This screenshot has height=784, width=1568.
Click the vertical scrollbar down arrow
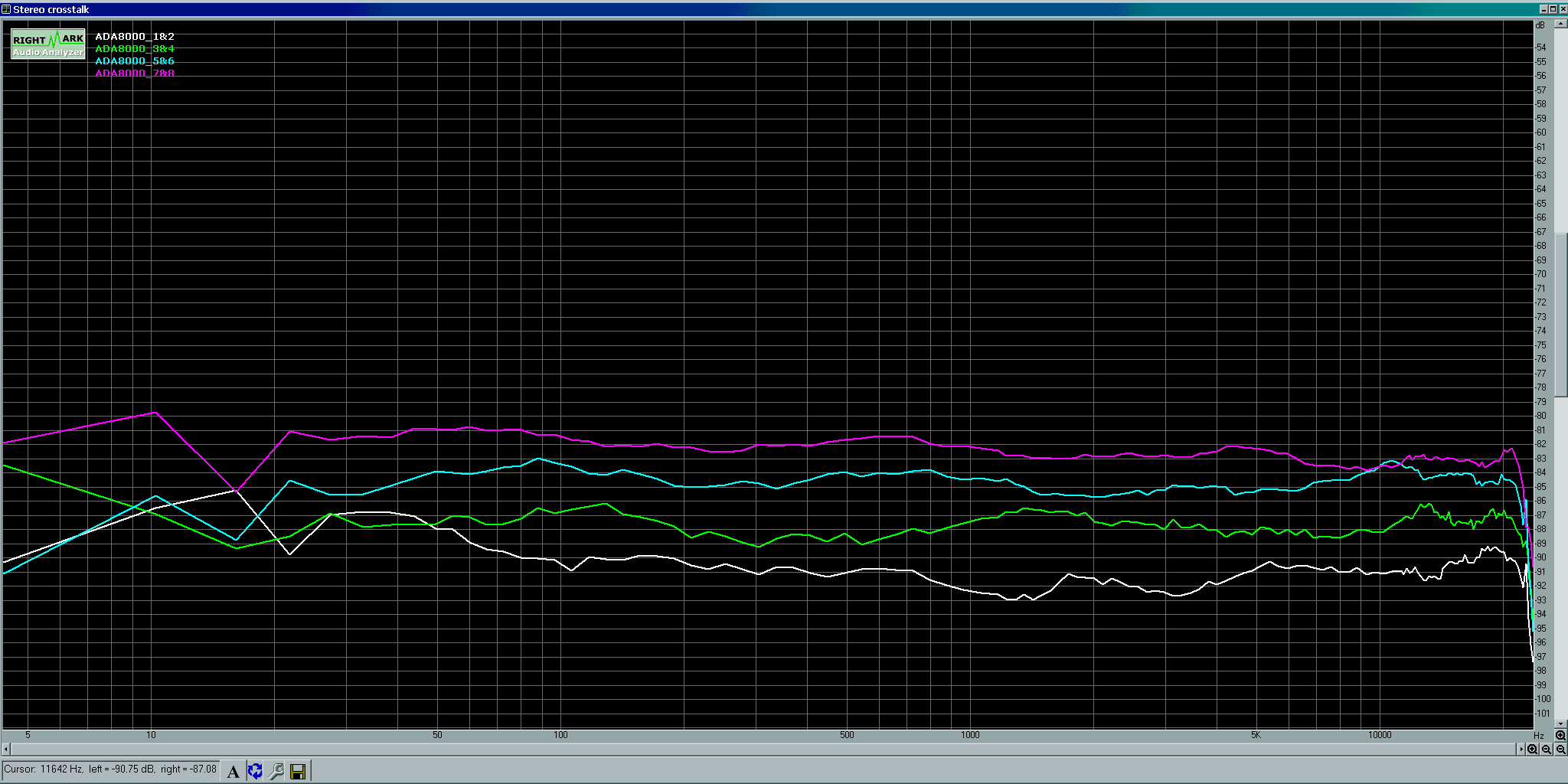click(x=1560, y=724)
